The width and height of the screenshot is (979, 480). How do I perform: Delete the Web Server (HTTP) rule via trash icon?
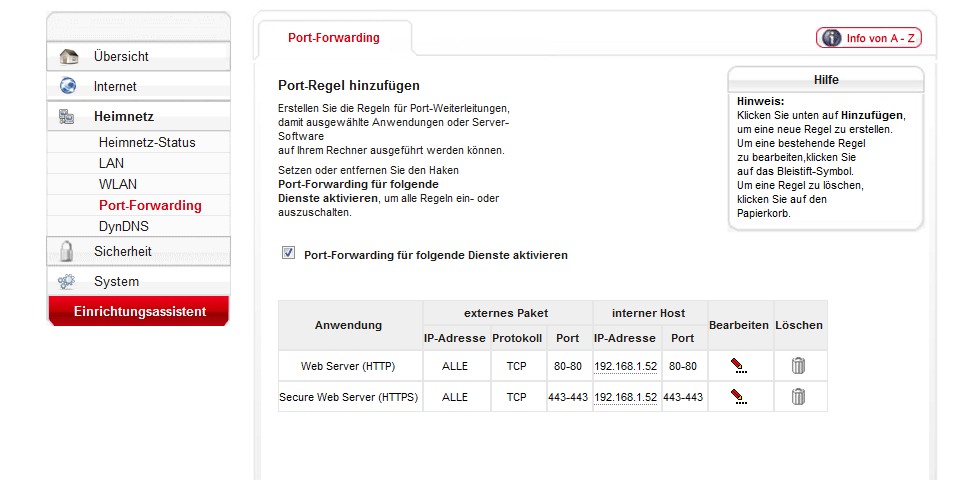(798, 366)
